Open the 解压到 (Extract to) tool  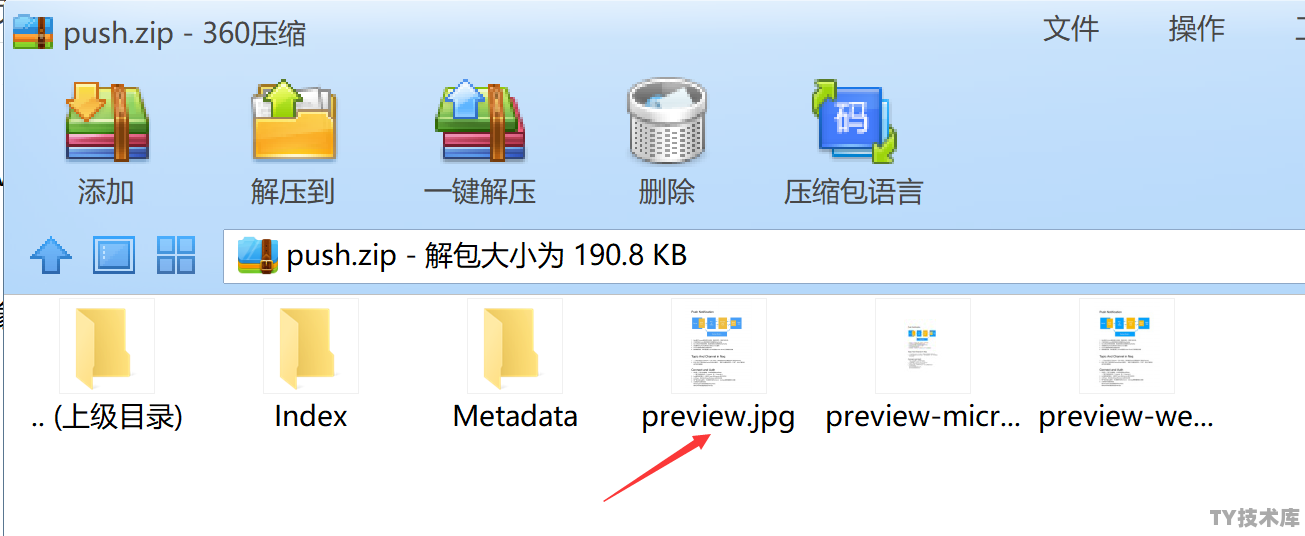pos(293,123)
